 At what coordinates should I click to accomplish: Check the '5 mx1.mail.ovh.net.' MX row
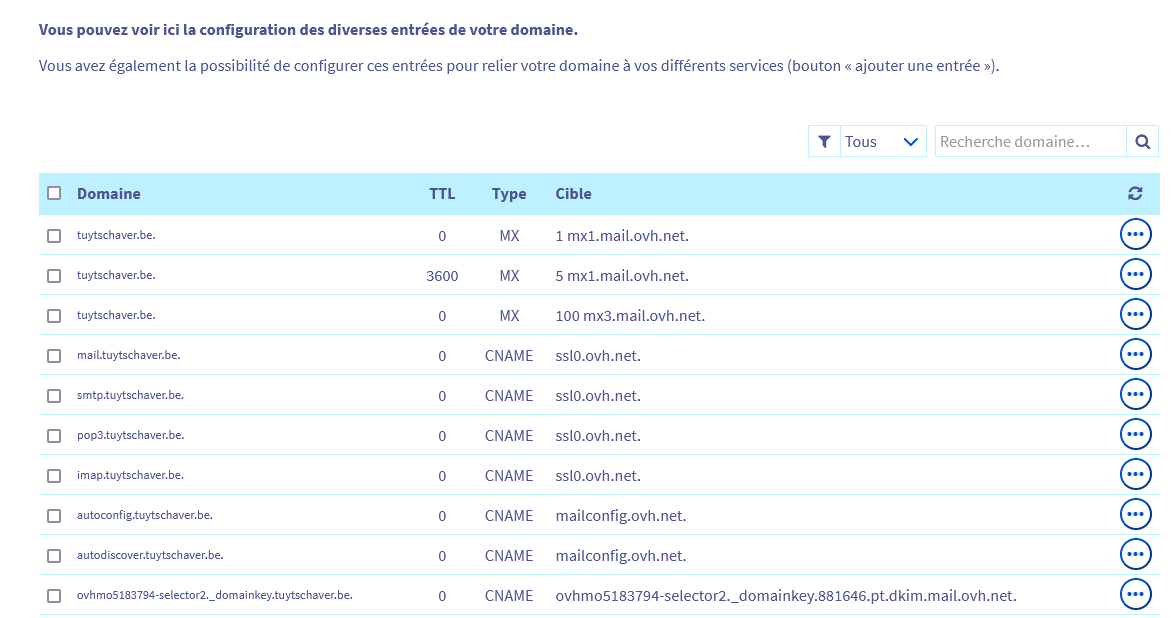coord(54,276)
